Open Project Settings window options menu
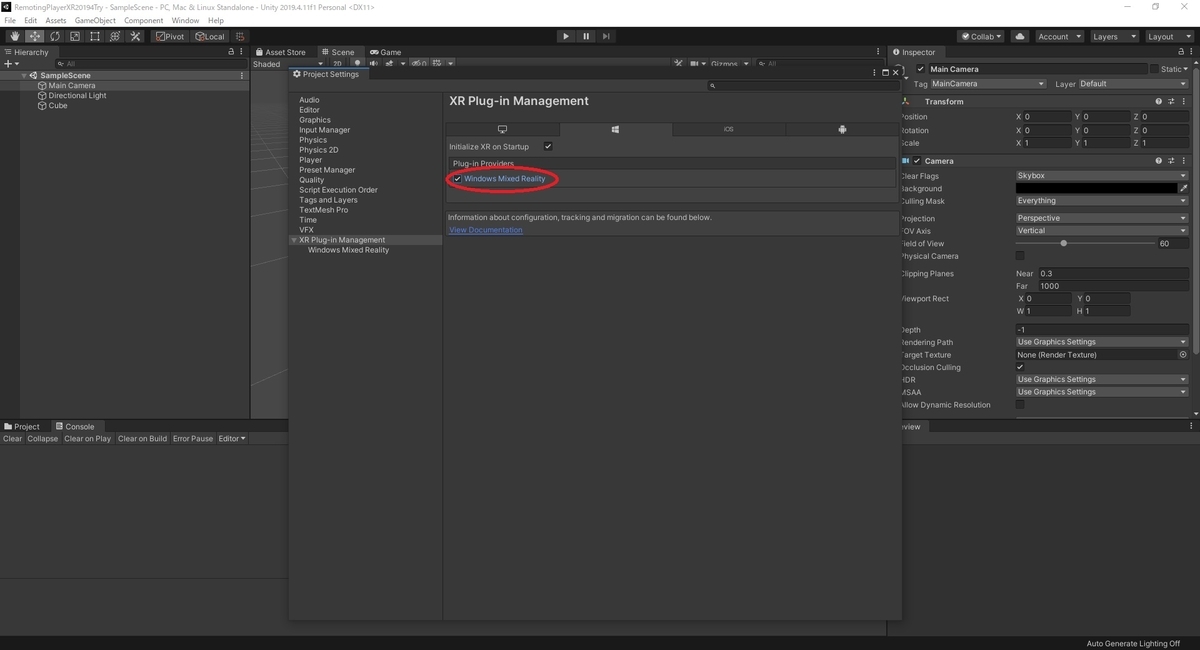Viewport: 1200px width, 650px height. click(x=875, y=73)
